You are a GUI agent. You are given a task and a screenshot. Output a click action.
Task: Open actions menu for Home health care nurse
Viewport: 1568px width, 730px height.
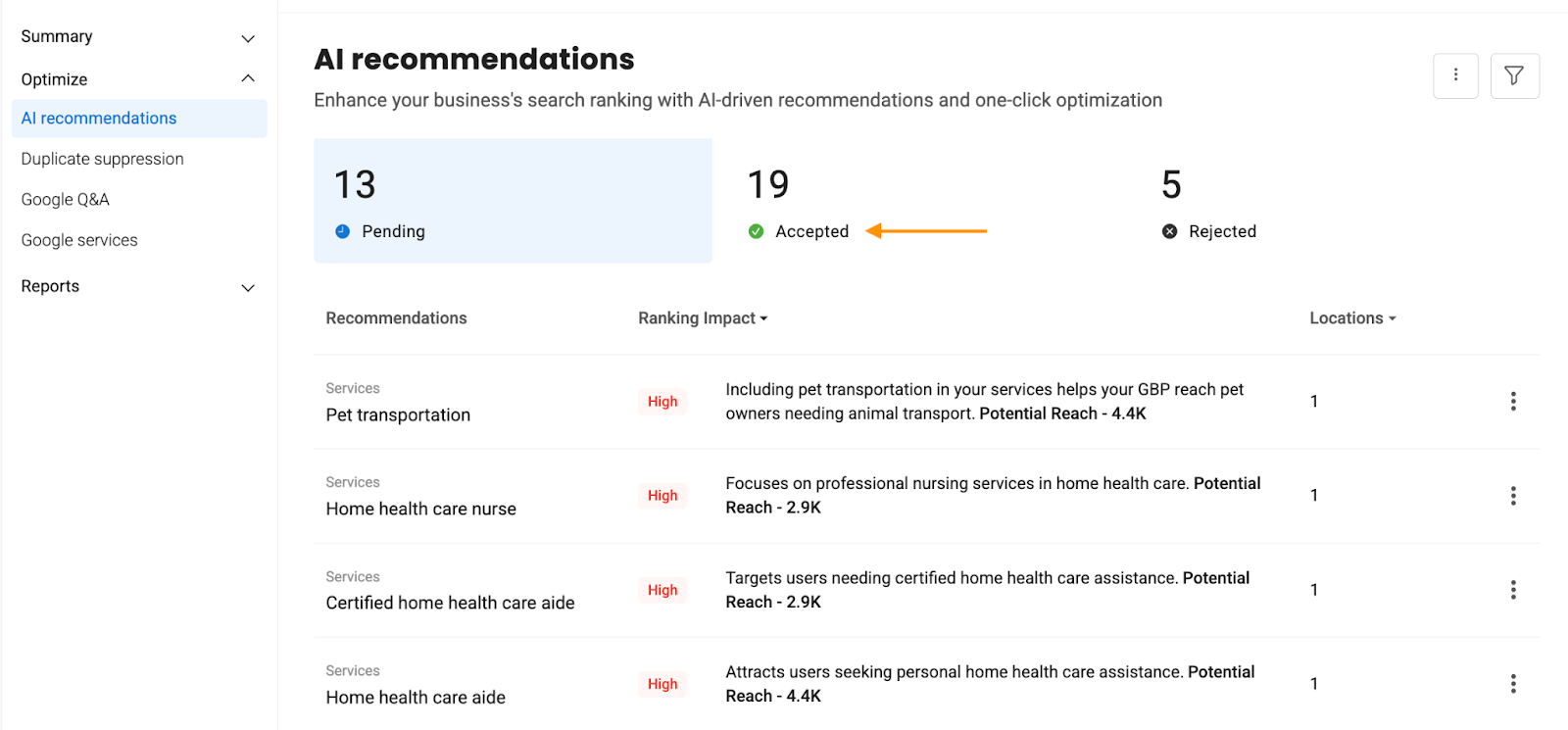pyautogui.click(x=1513, y=495)
